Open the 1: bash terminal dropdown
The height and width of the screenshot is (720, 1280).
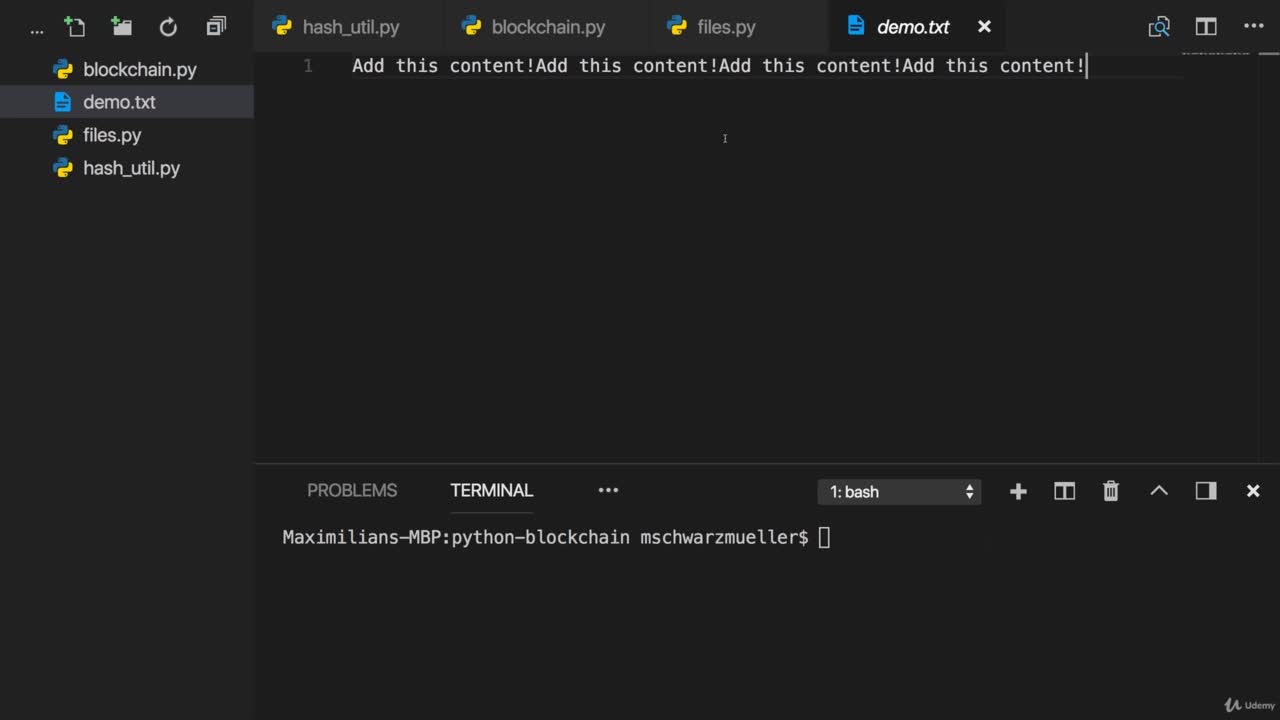click(x=899, y=491)
